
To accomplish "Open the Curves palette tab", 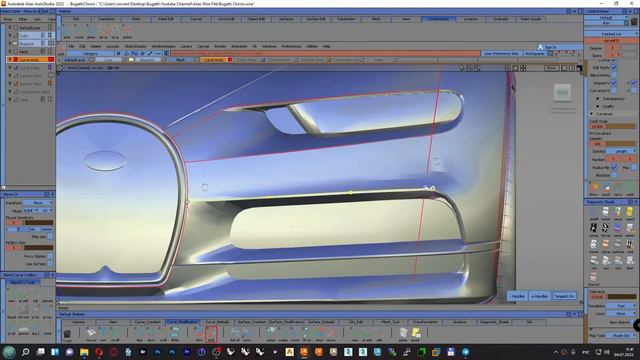I will (196, 19).
